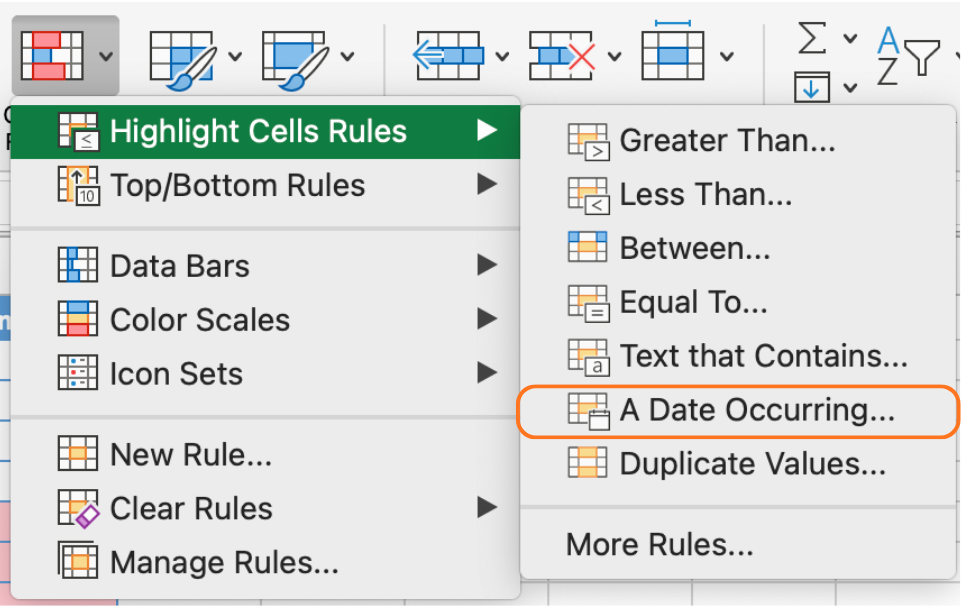The image size is (961, 607).
Task: Click the AutoSum sigma icon
Action: coord(813,38)
